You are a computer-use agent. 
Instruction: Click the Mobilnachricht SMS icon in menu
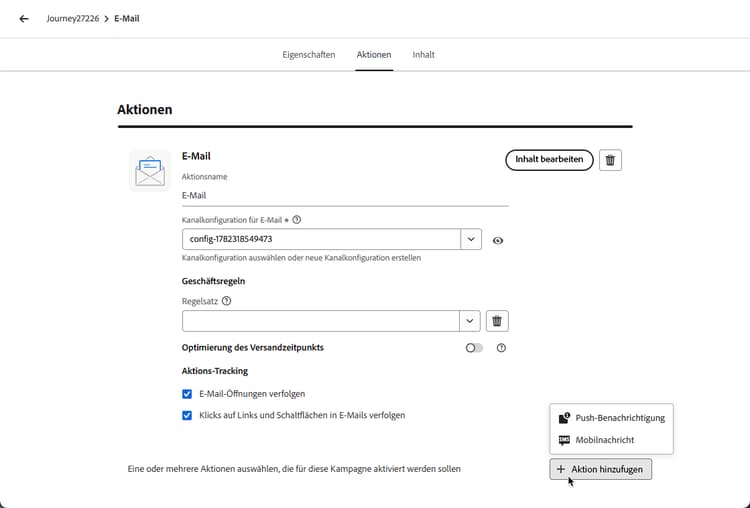pyautogui.click(x=564, y=440)
